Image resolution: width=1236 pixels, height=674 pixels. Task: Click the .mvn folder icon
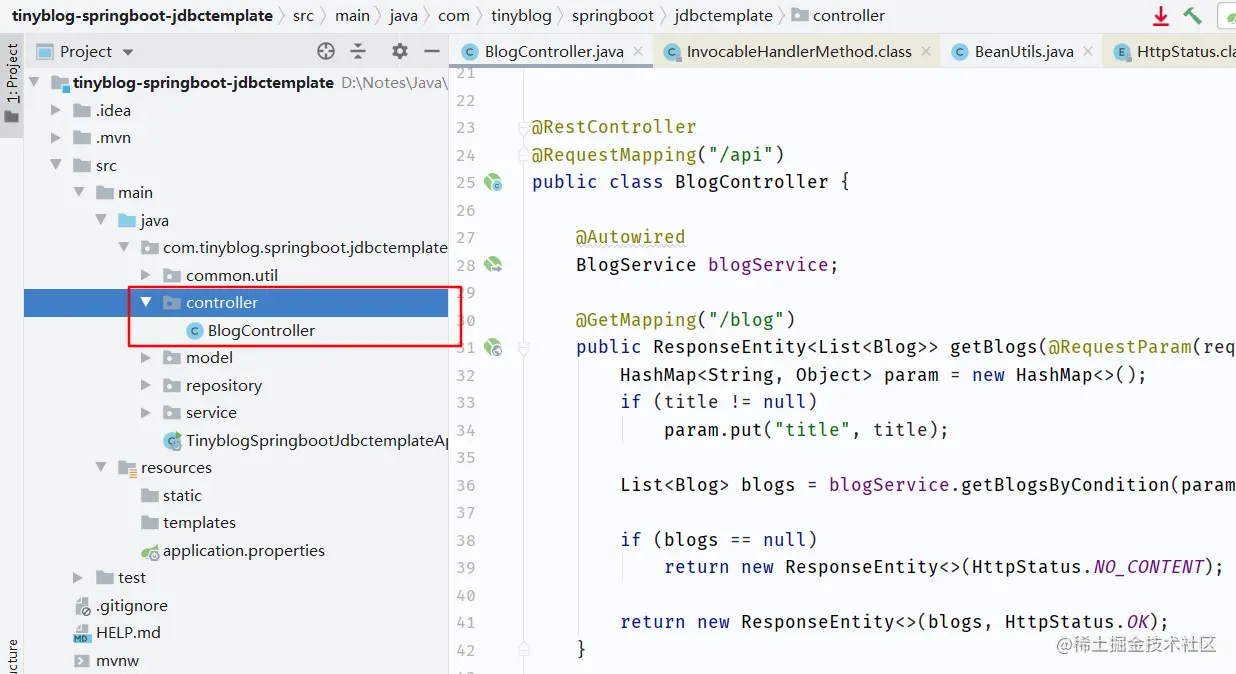click(82, 138)
